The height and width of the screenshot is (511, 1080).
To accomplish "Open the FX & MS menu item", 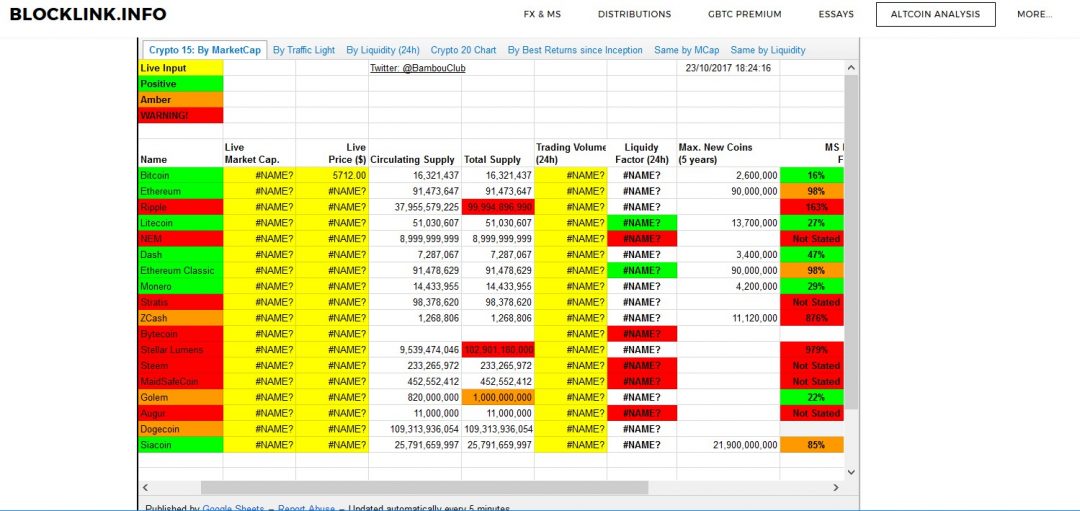I will click(x=542, y=14).
